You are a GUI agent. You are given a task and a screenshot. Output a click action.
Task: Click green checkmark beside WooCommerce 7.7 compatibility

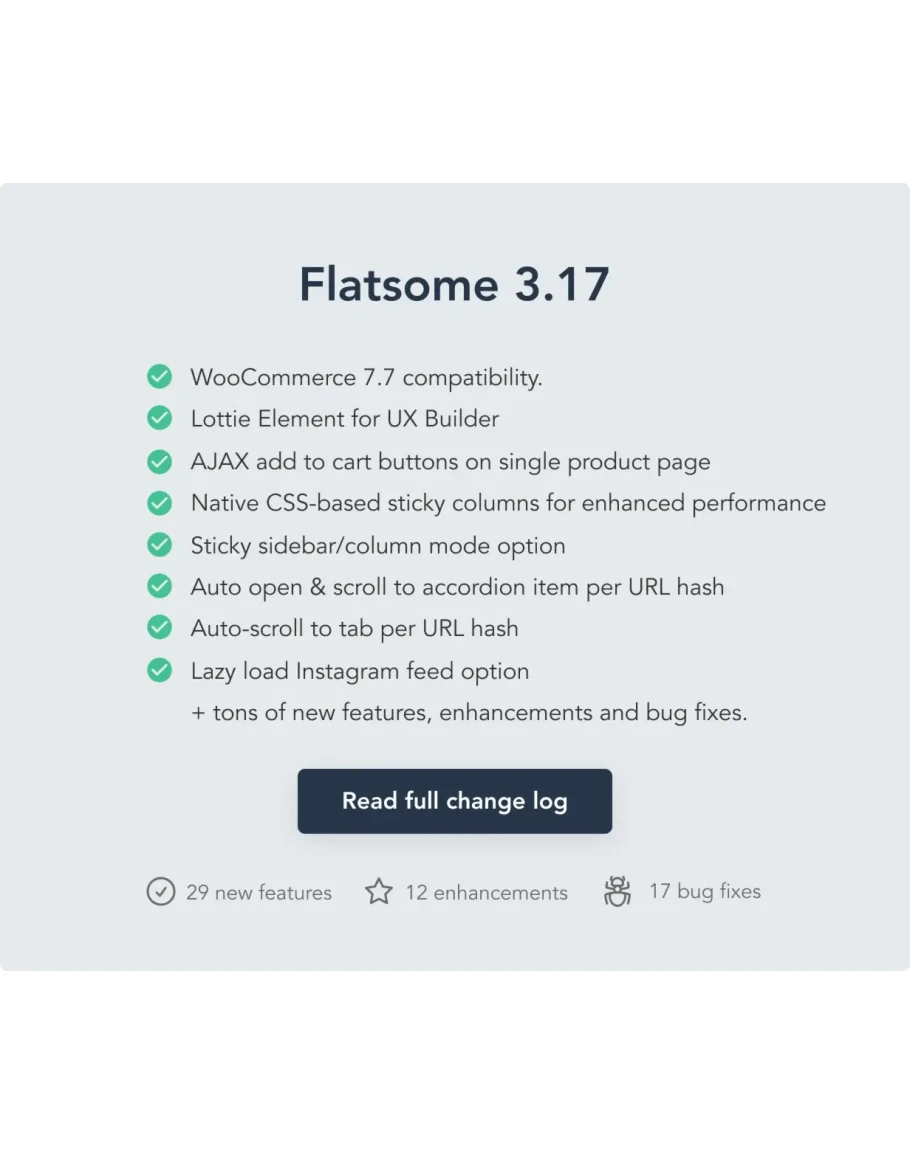(x=159, y=377)
